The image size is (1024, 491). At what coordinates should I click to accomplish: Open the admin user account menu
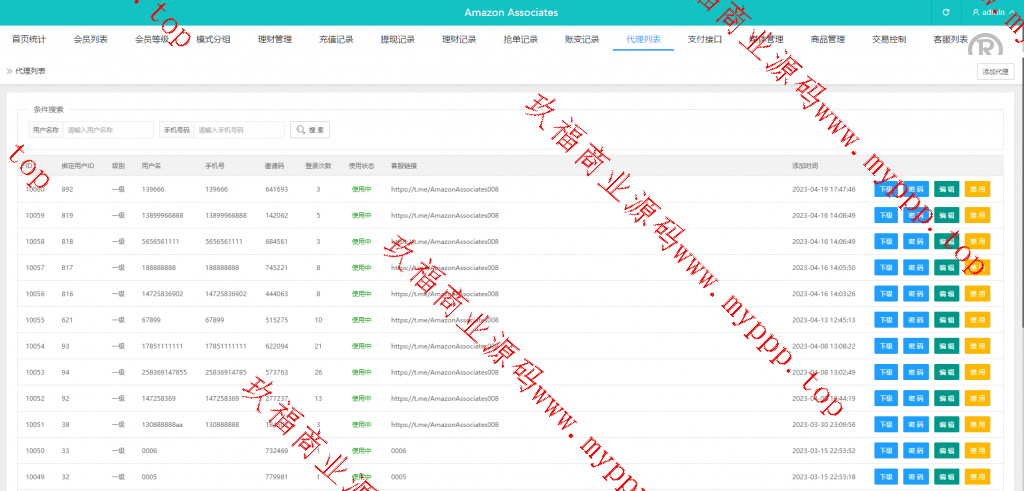(x=993, y=12)
